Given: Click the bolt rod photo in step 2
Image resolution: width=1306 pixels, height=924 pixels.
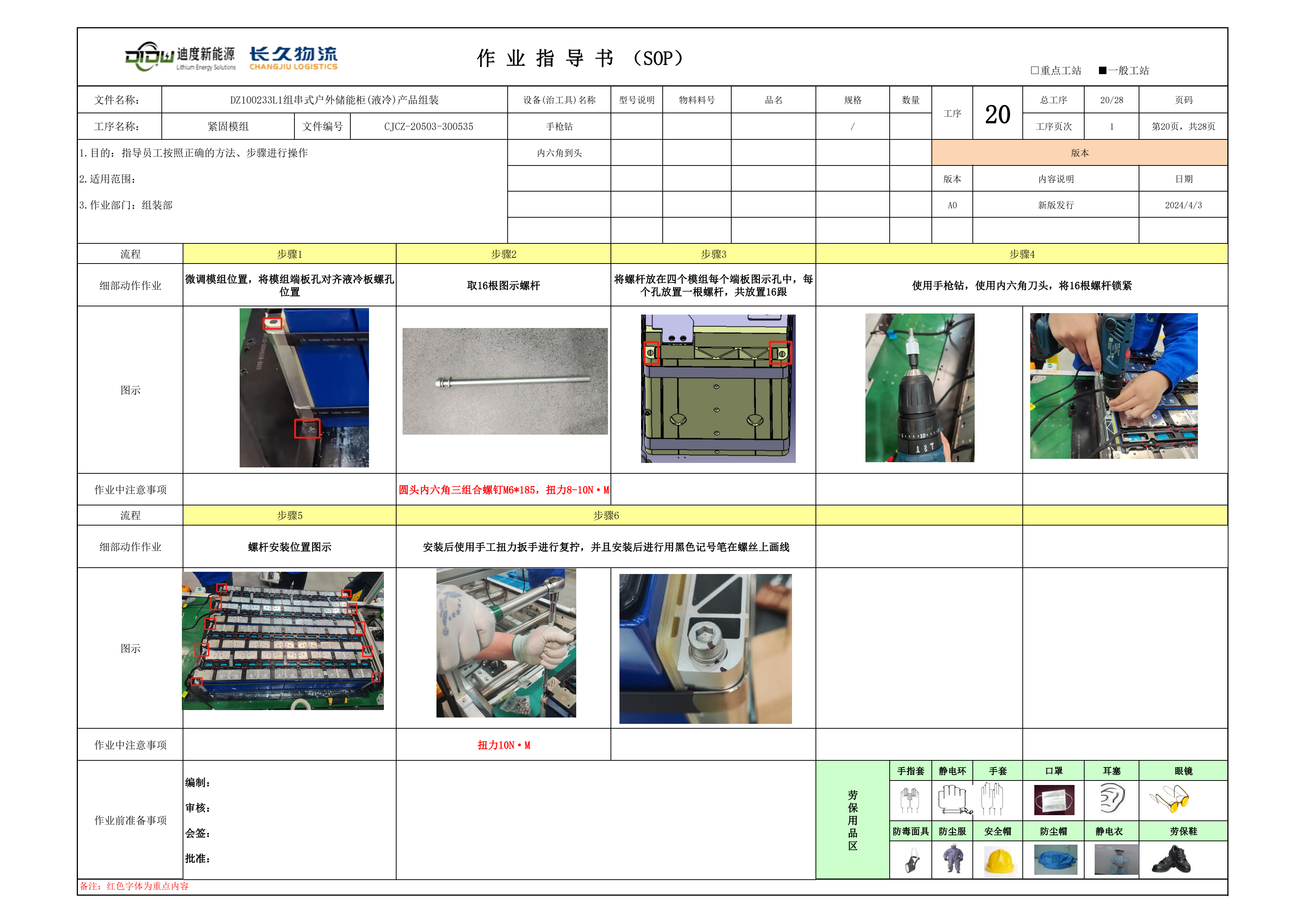Looking at the screenshot, I should [x=505, y=381].
